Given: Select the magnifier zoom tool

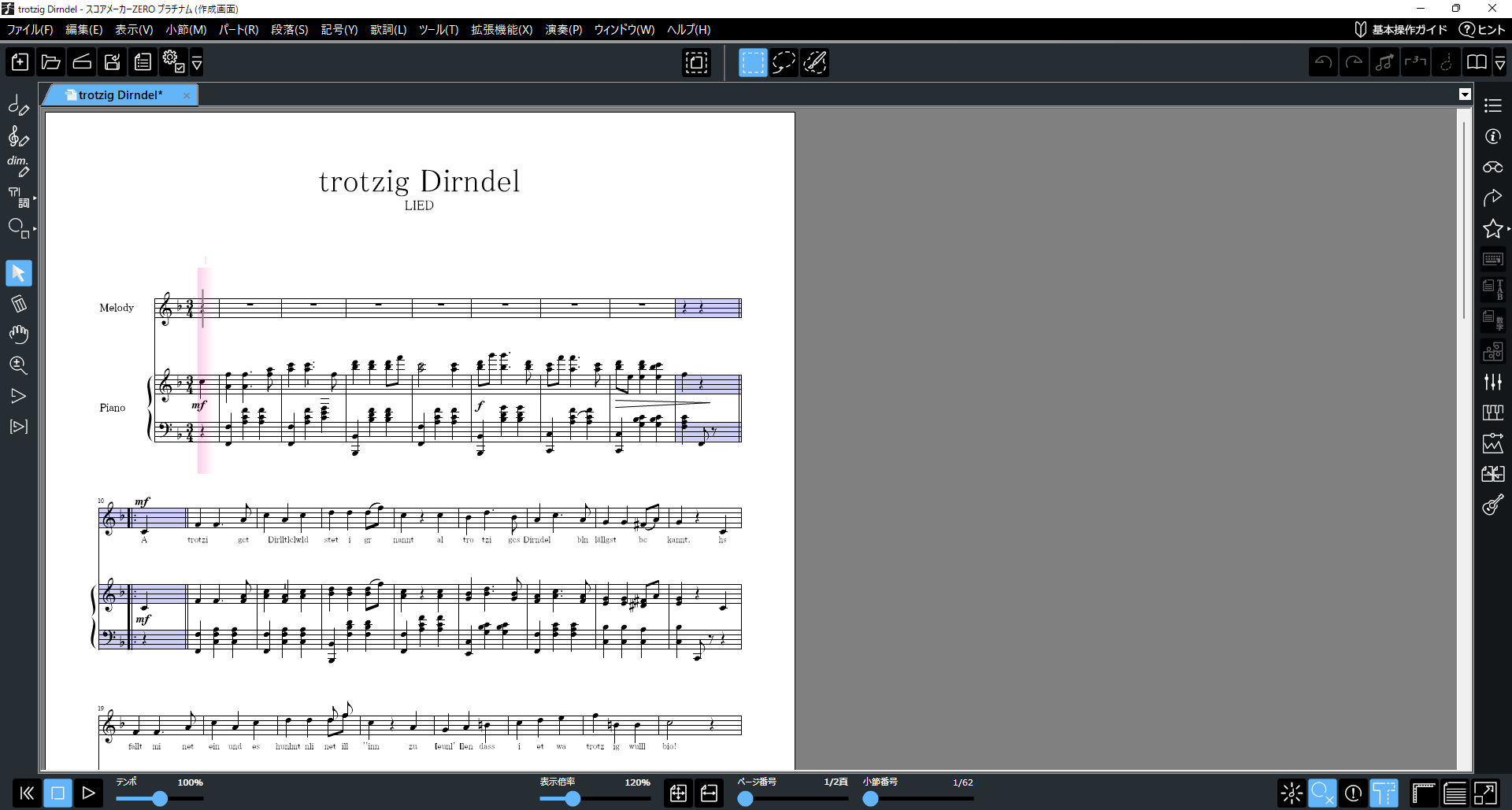Looking at the screenshot, I should coord(18,365).
